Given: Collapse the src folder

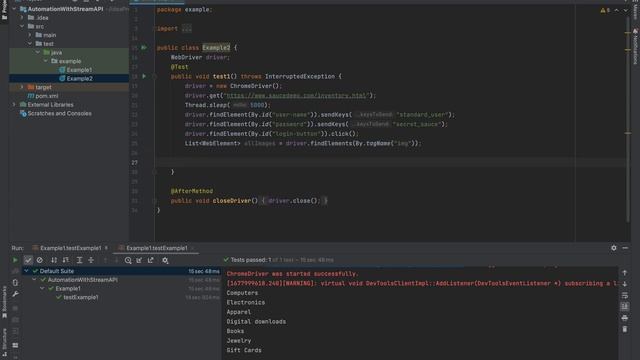Looking at the screenshot, I should tap(22, 26).
